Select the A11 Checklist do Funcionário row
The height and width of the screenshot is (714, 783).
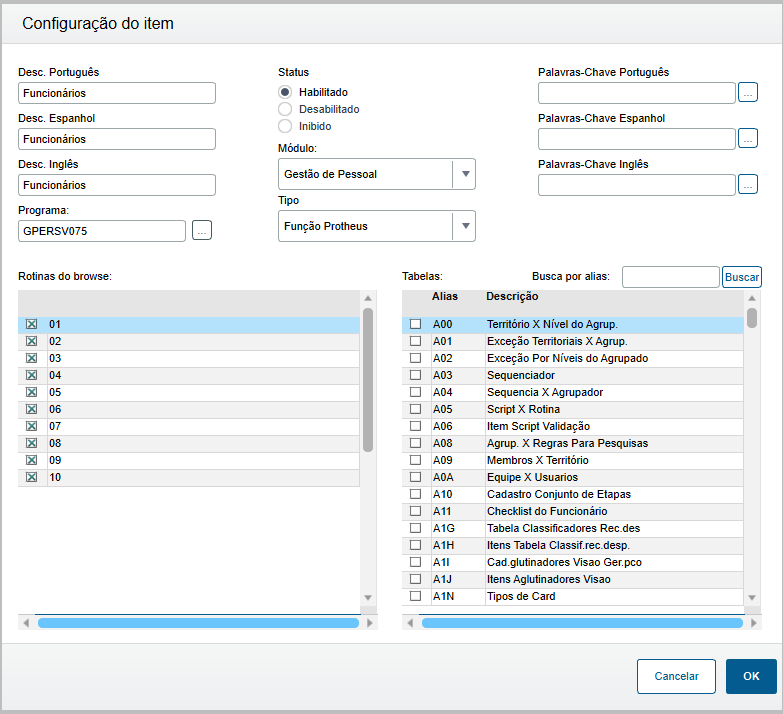546,511
